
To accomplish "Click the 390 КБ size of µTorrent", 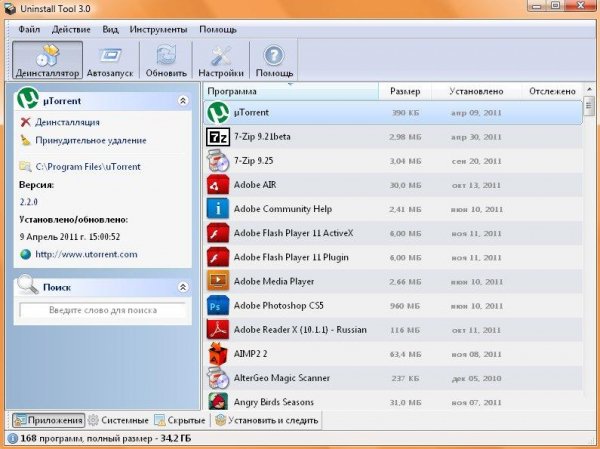I will pyautogui.click(x=405, y=113).
